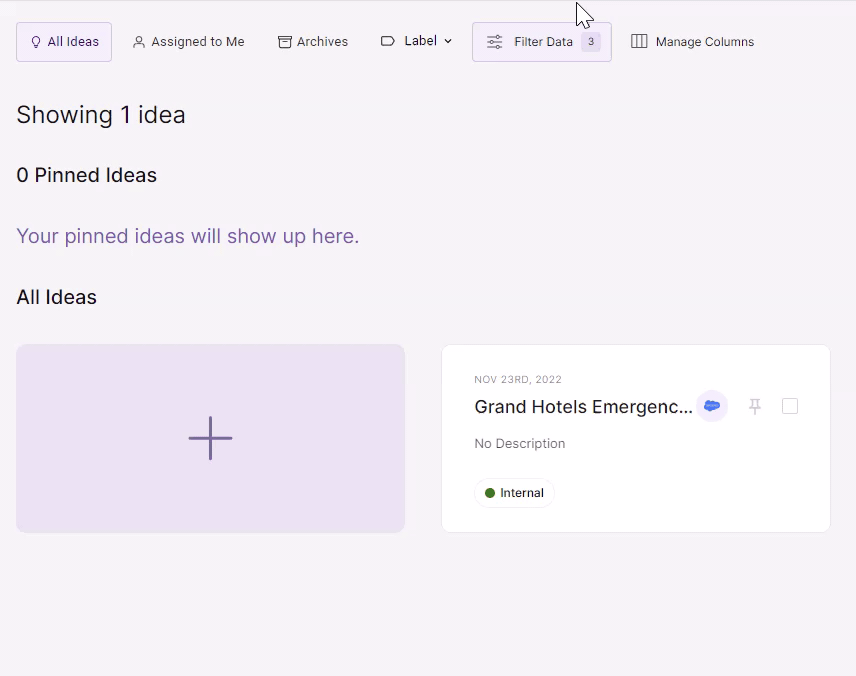Select the Grand Hotels idea checkbox
The width and height of the screenshot is (856, 676).
(790, 406)
